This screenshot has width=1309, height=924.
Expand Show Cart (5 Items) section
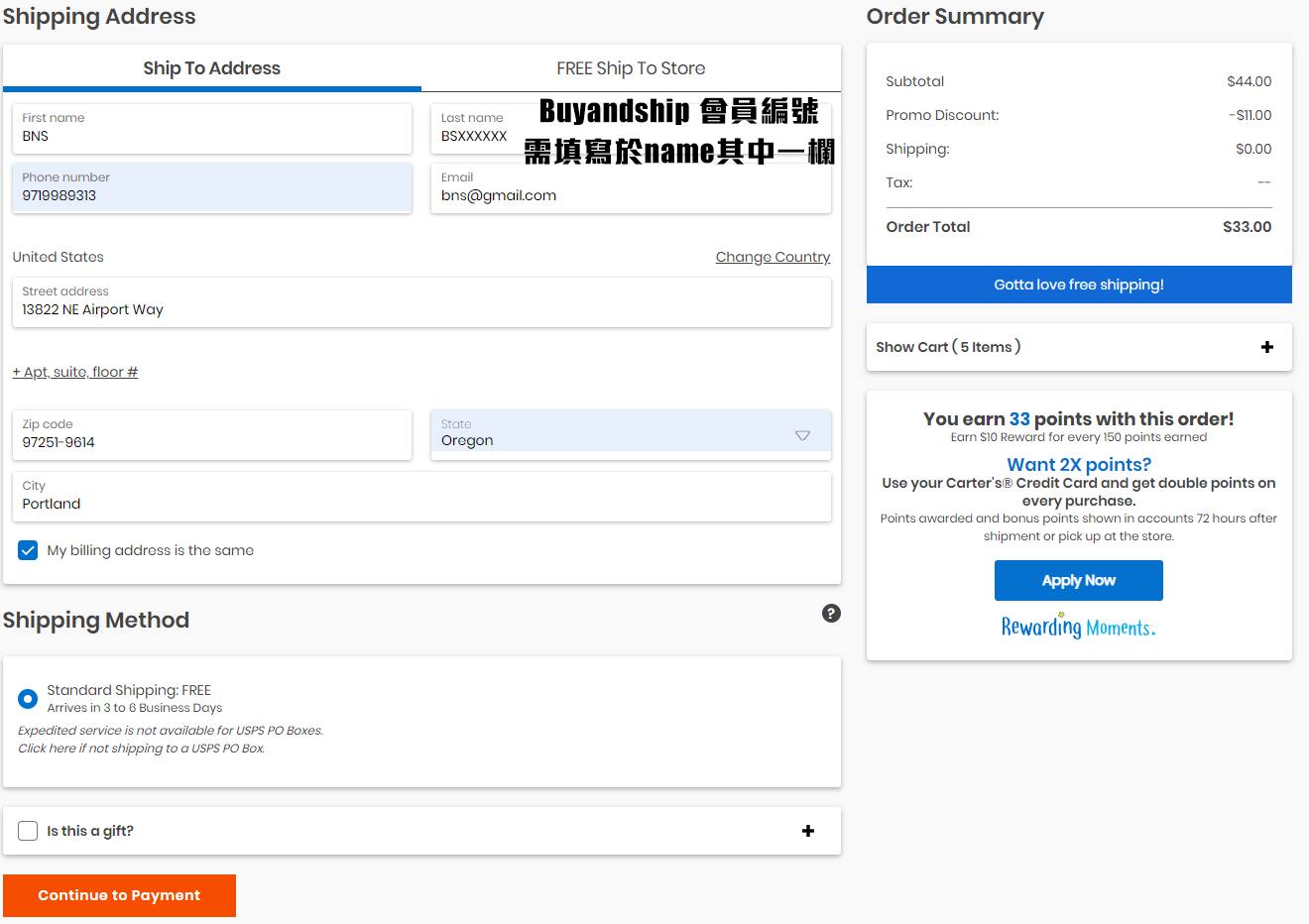coord(948,347)
